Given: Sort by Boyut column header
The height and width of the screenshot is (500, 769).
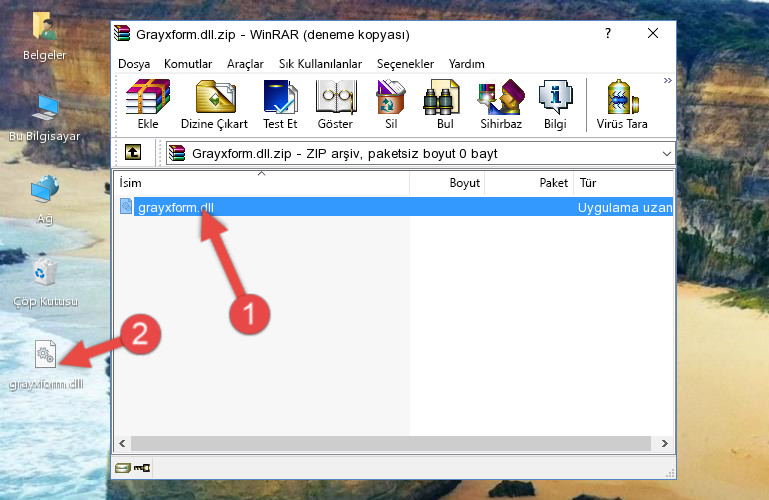Looking at the screenshot, I should (447, 183).
